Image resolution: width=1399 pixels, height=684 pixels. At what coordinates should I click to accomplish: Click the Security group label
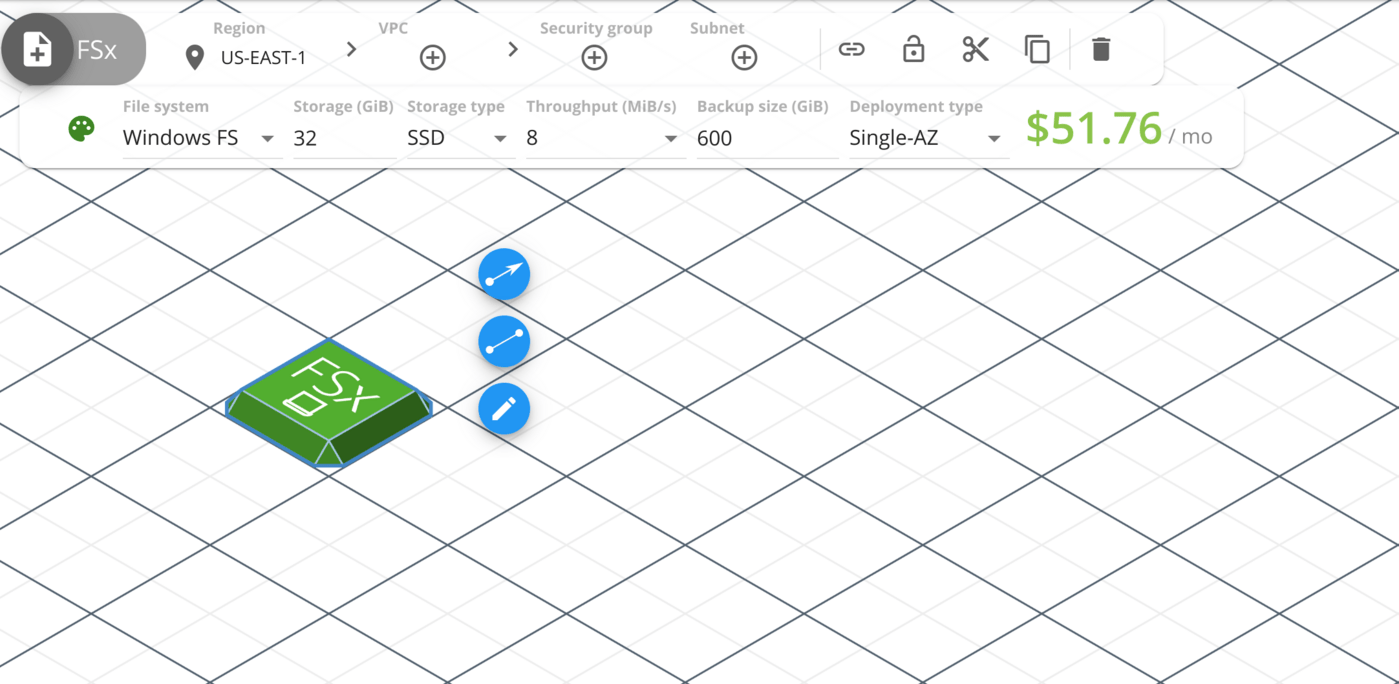point(596,28)
